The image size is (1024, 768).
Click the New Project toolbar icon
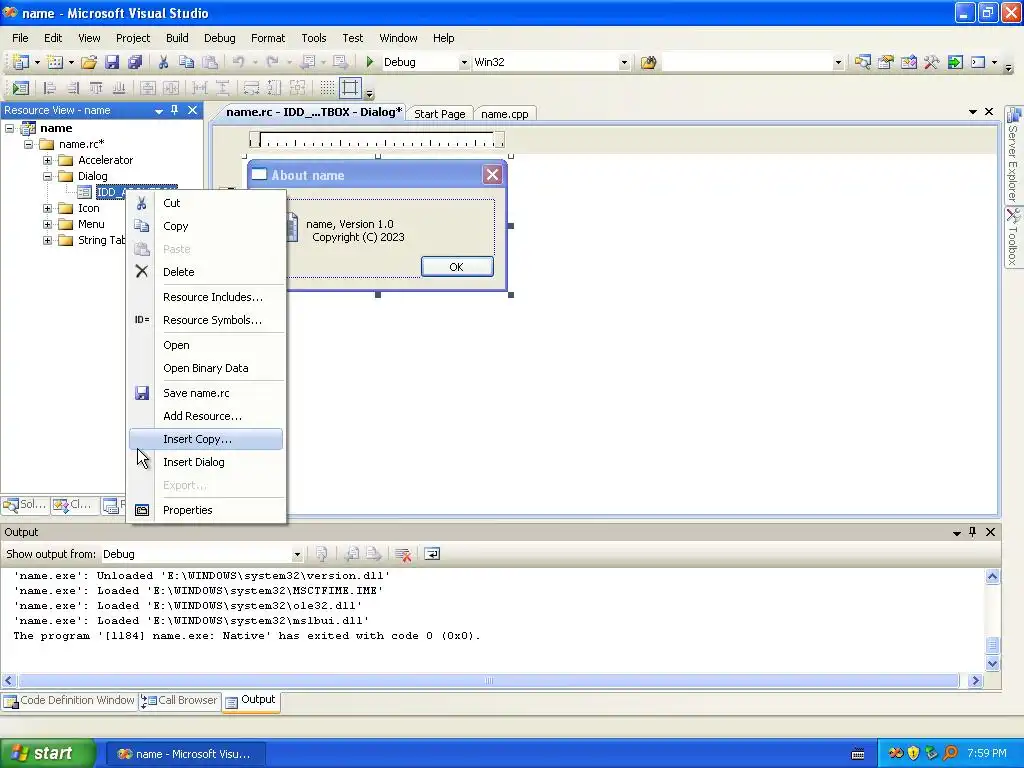20,62
